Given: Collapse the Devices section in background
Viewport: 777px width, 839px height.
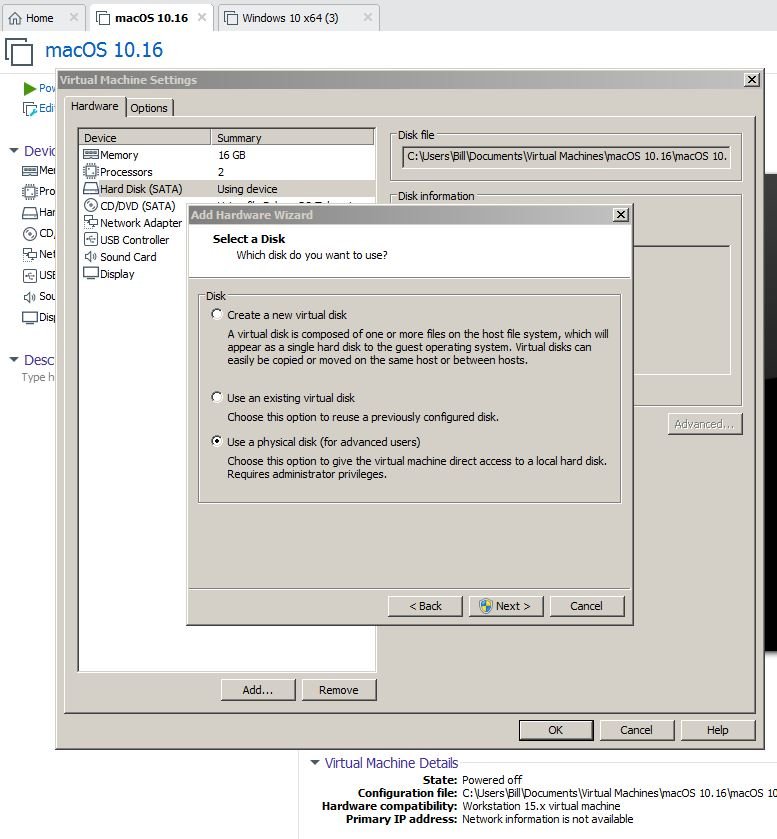Looking at the screenshot, I should (x=14, y=150).
